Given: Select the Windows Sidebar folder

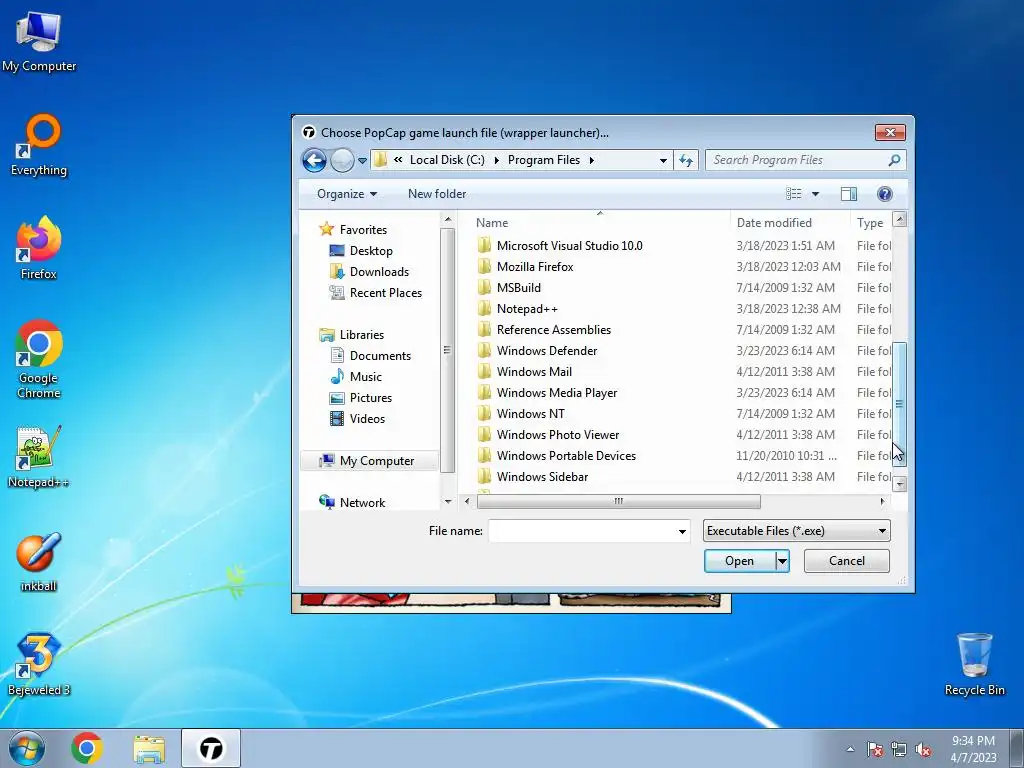Looking at the screenshot, I should [x=542, y=477].
